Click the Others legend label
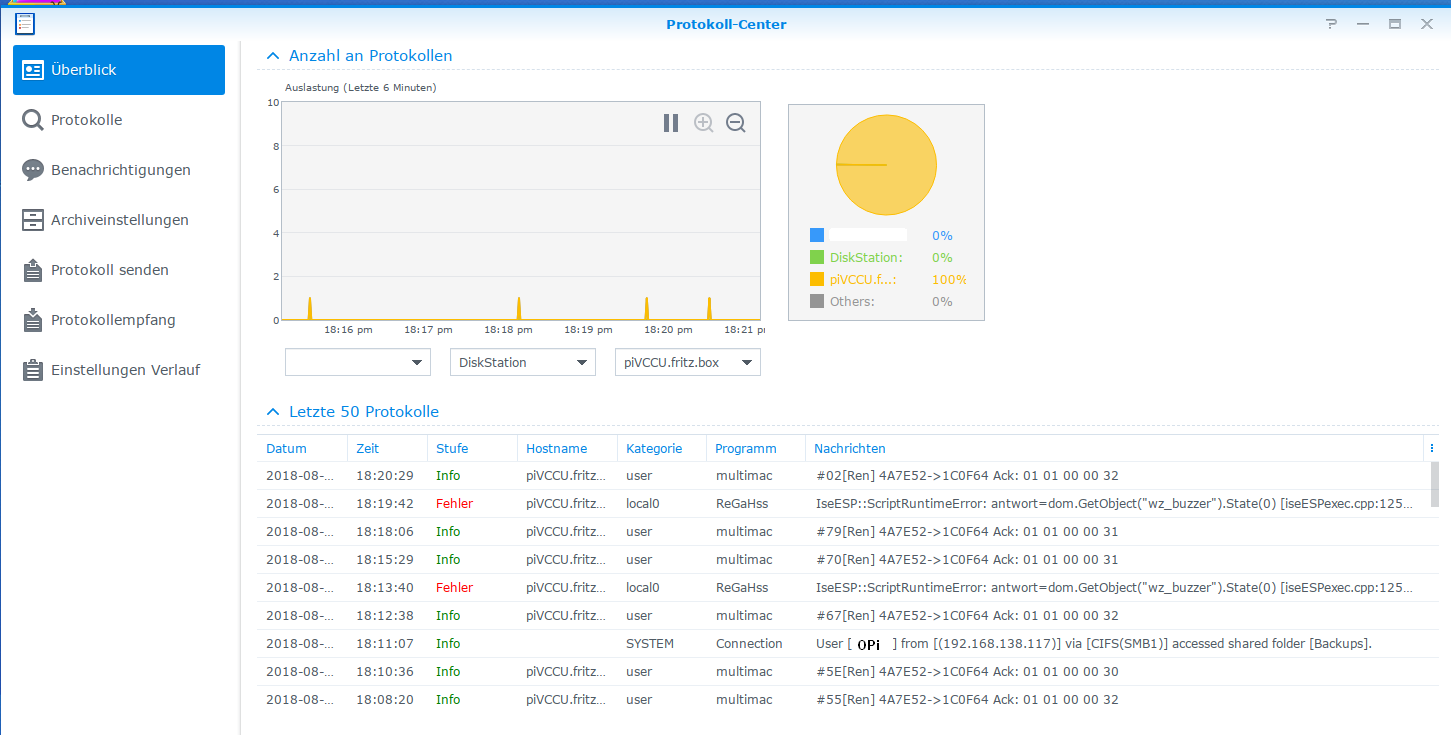Screen dimensions: 1451x735 (852, 301)
